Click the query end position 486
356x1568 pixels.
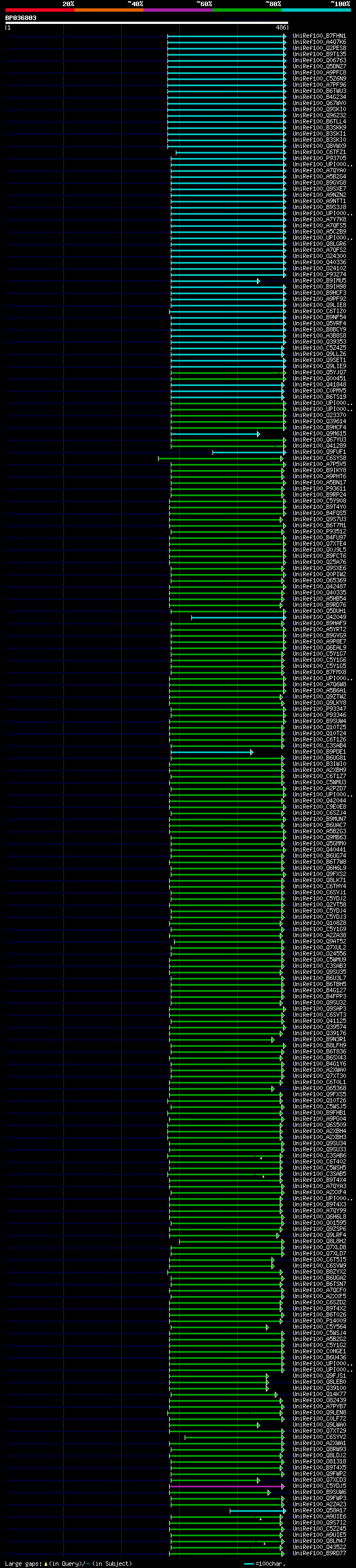pyautogui.click(x=280, y=28)
